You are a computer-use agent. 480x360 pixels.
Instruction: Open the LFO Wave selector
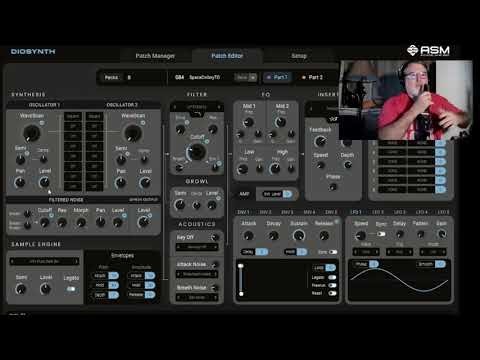[x=366, y=252]
